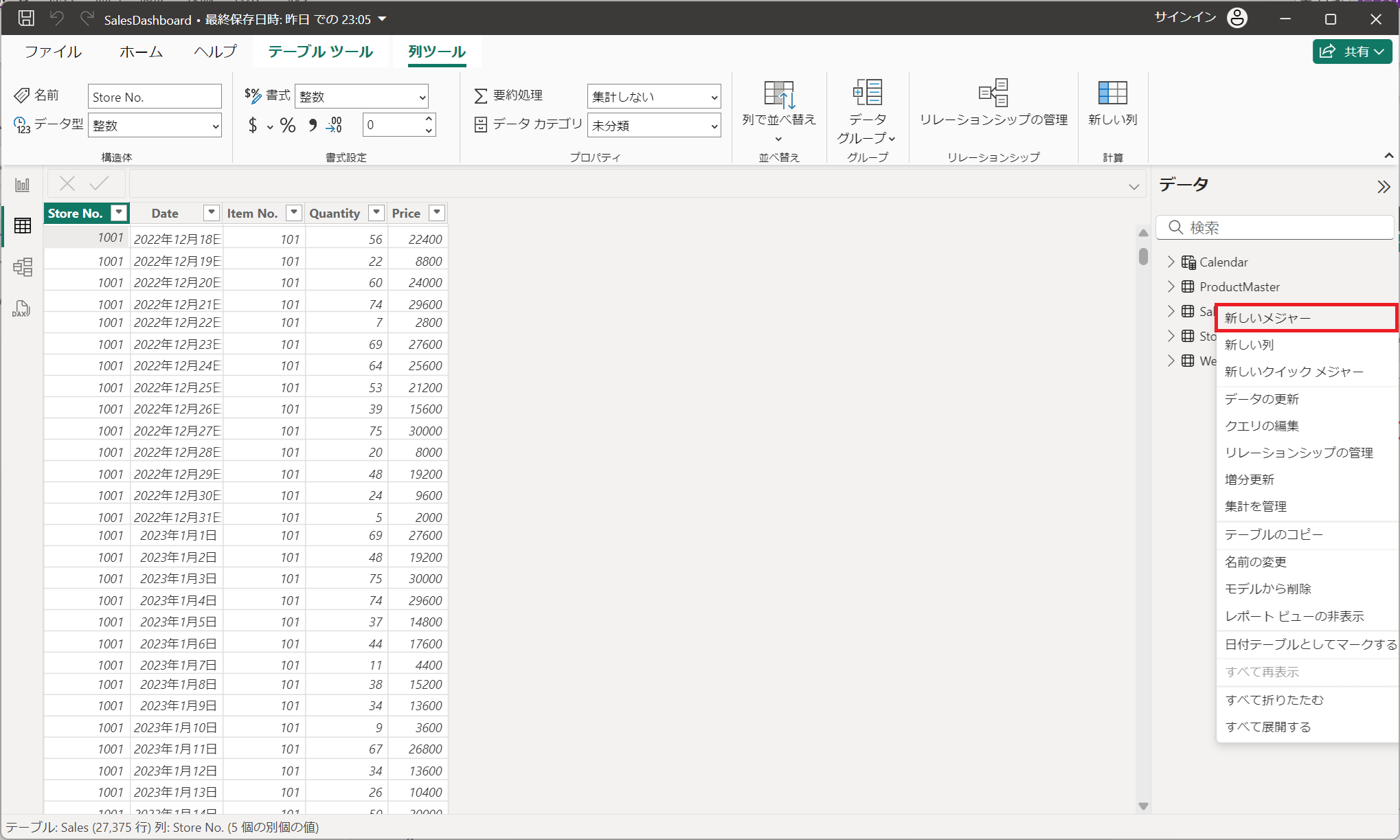Viewport: 1400px width, 840px height.
Task: Open the data type dropdown
Action: tap(155, 126)
